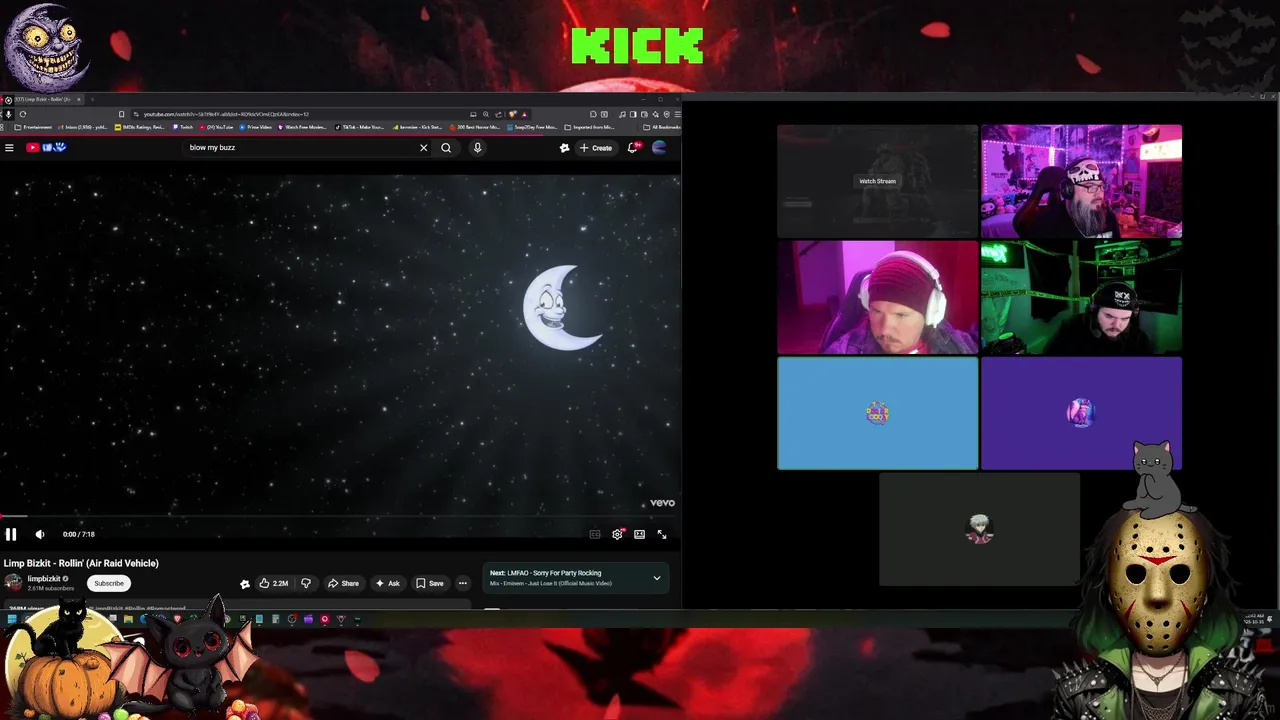Viewport: 1280px width, 720px height.
Task: Click the Brave shields lion icon
Action: click(512, 114)
